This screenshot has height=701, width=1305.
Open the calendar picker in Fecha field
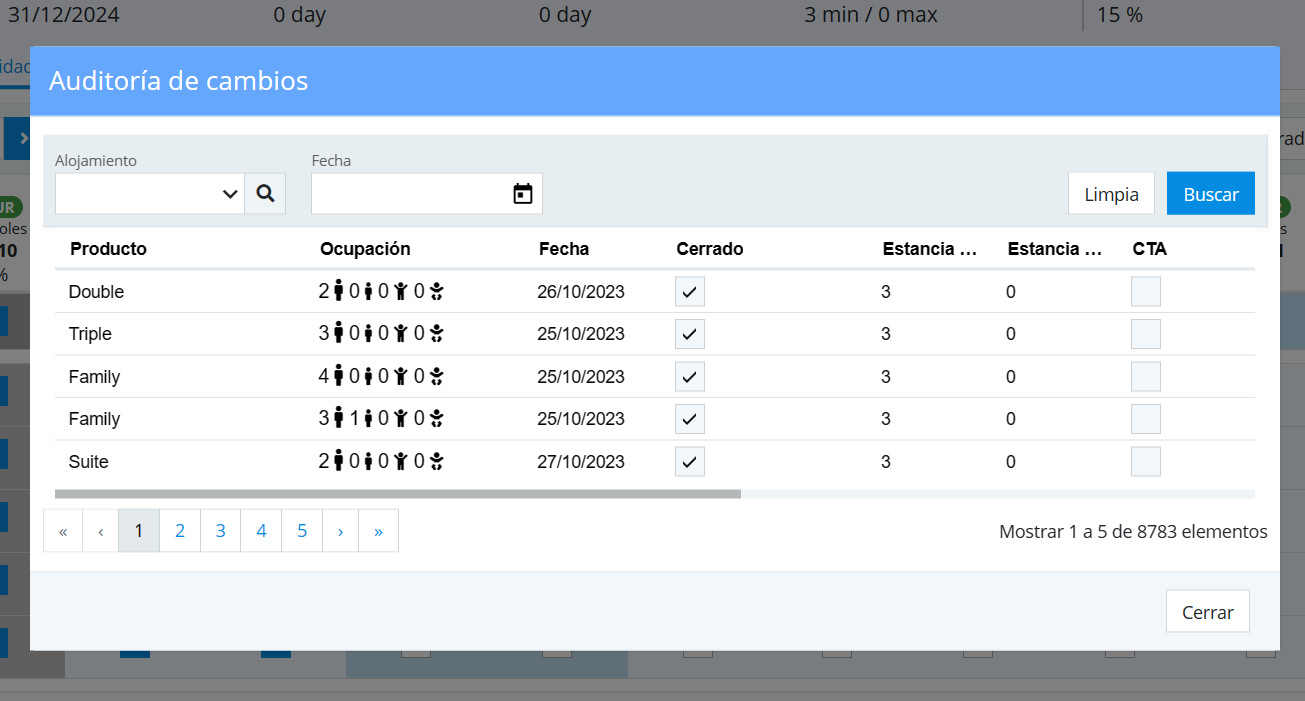(x=522, y=194)
